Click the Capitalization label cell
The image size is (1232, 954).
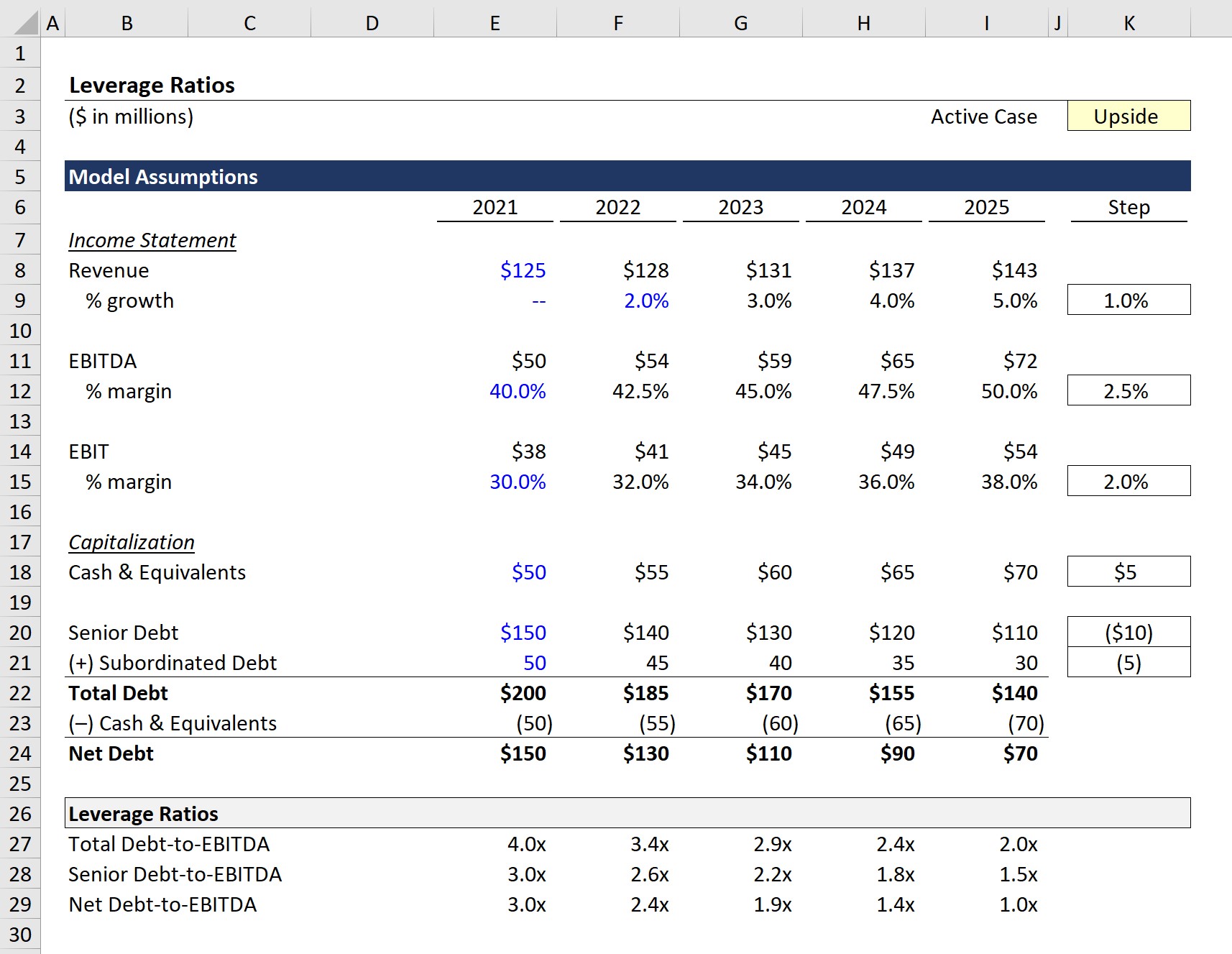[x=132, y=542]
